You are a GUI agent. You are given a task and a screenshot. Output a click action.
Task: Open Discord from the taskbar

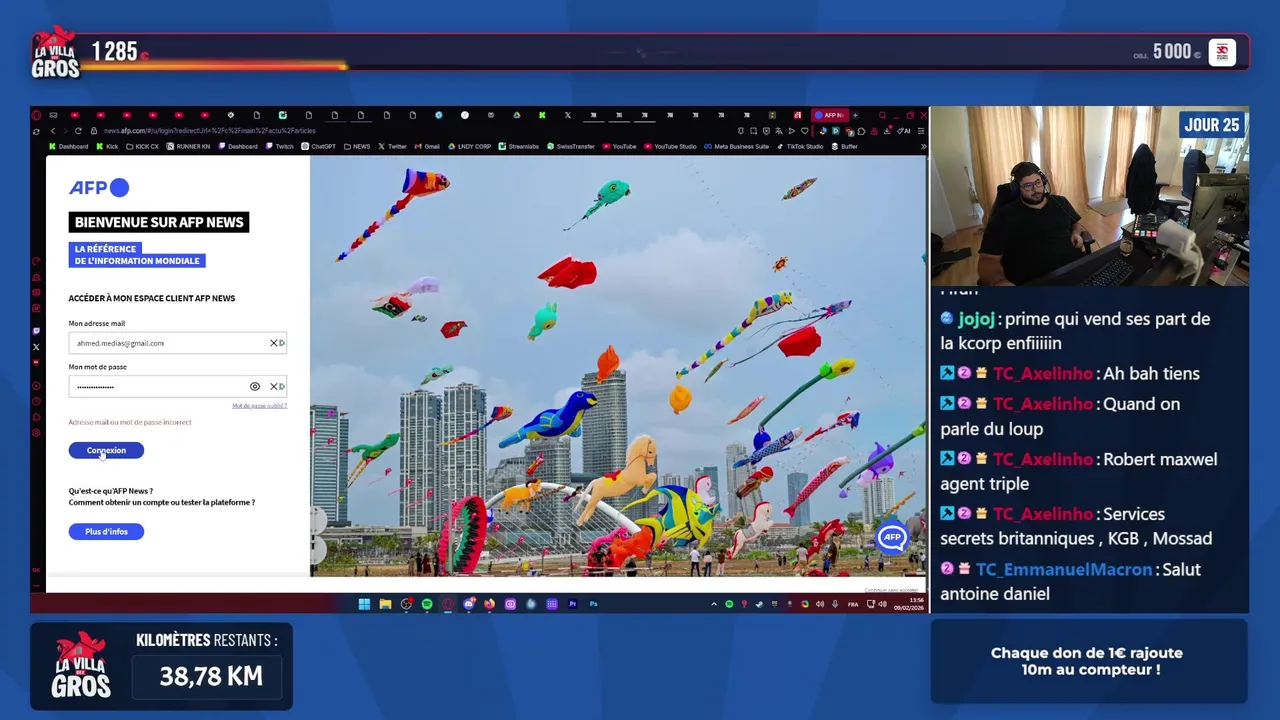pos(469,604)
